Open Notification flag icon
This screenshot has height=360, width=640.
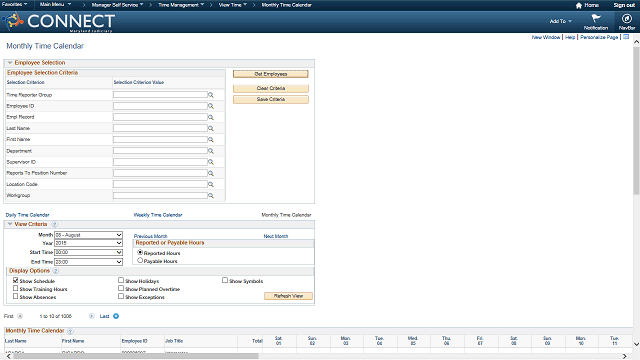tap(596, 18)
